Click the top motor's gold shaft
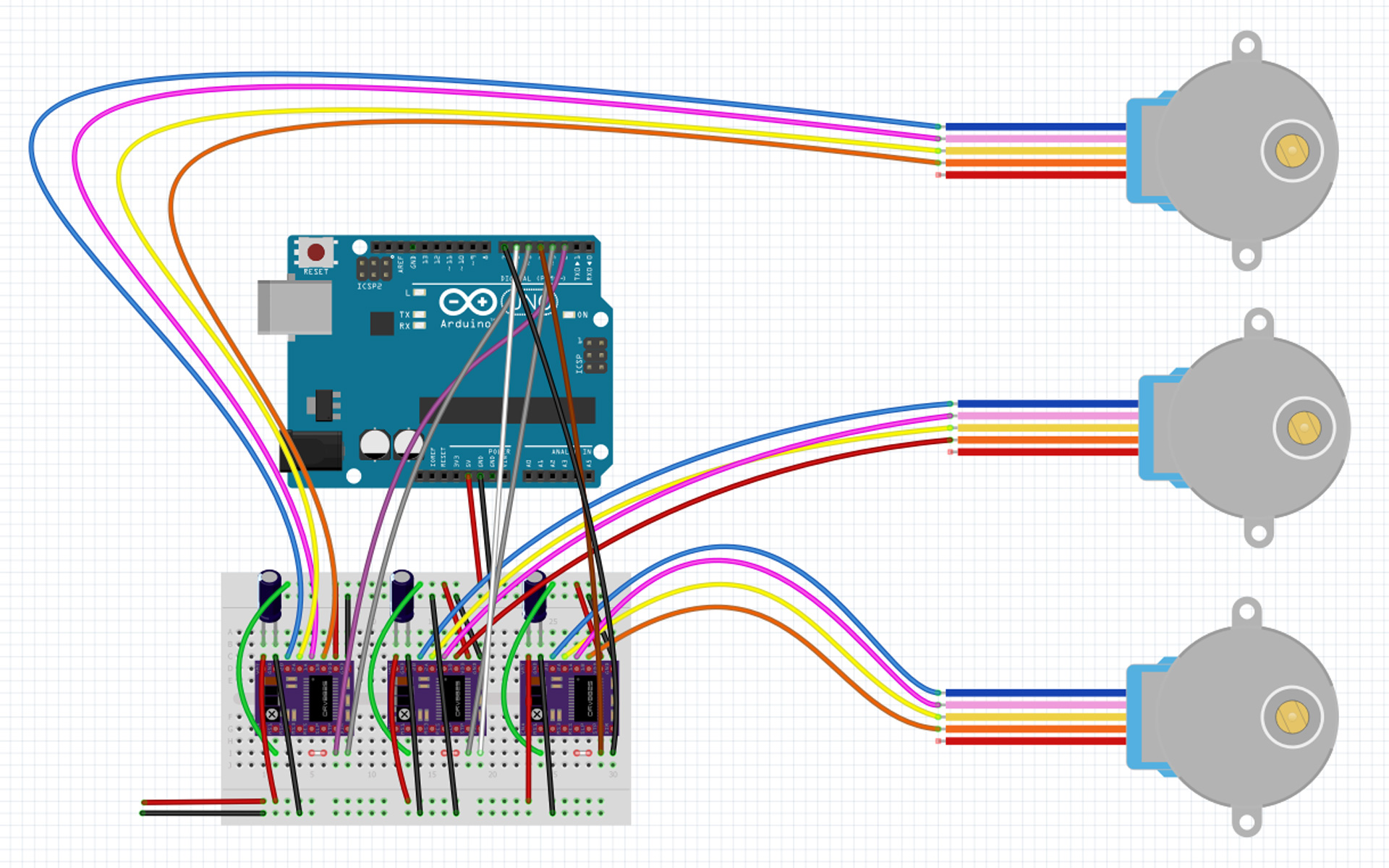This screenshot has width=1389, height=868. pos(1291,151)
